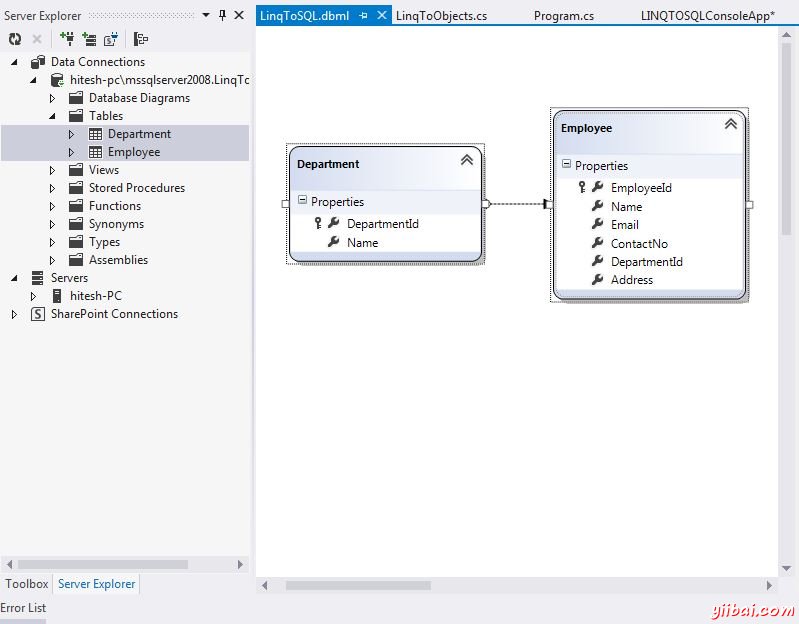Screen dimensions: 799x624
Task: Close the LinqToSQL.dbml tab
Action: [382, 15]
